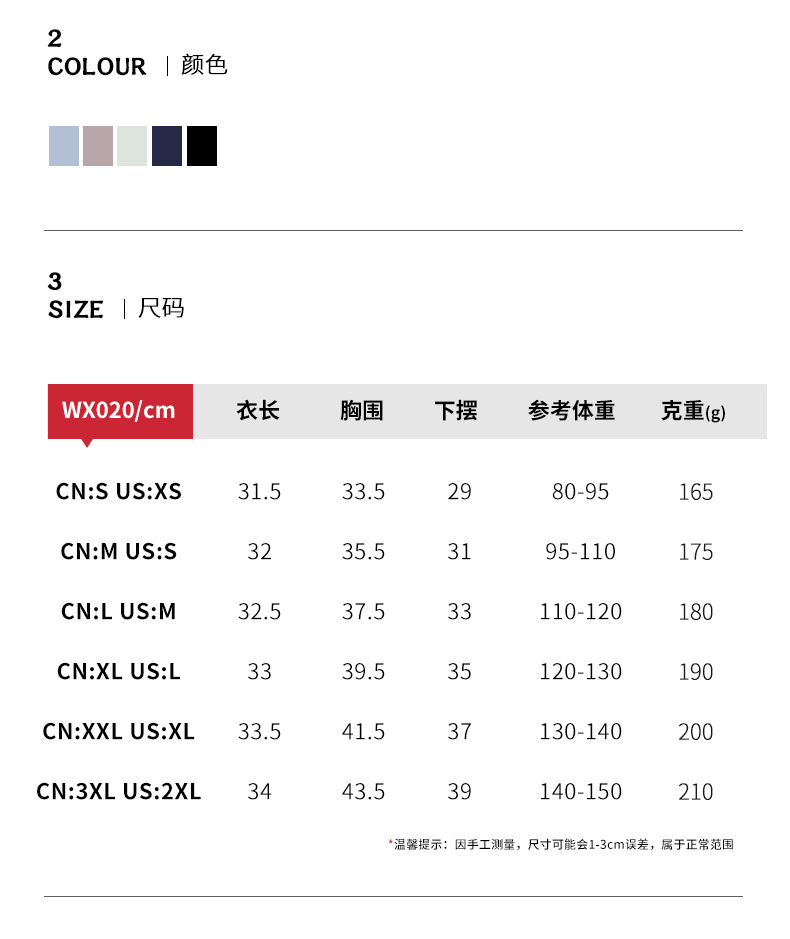Viewport: 790px width, 939px height.
Task: Pick the CN:3XL US:2XL size label
Action: (119, 791)
